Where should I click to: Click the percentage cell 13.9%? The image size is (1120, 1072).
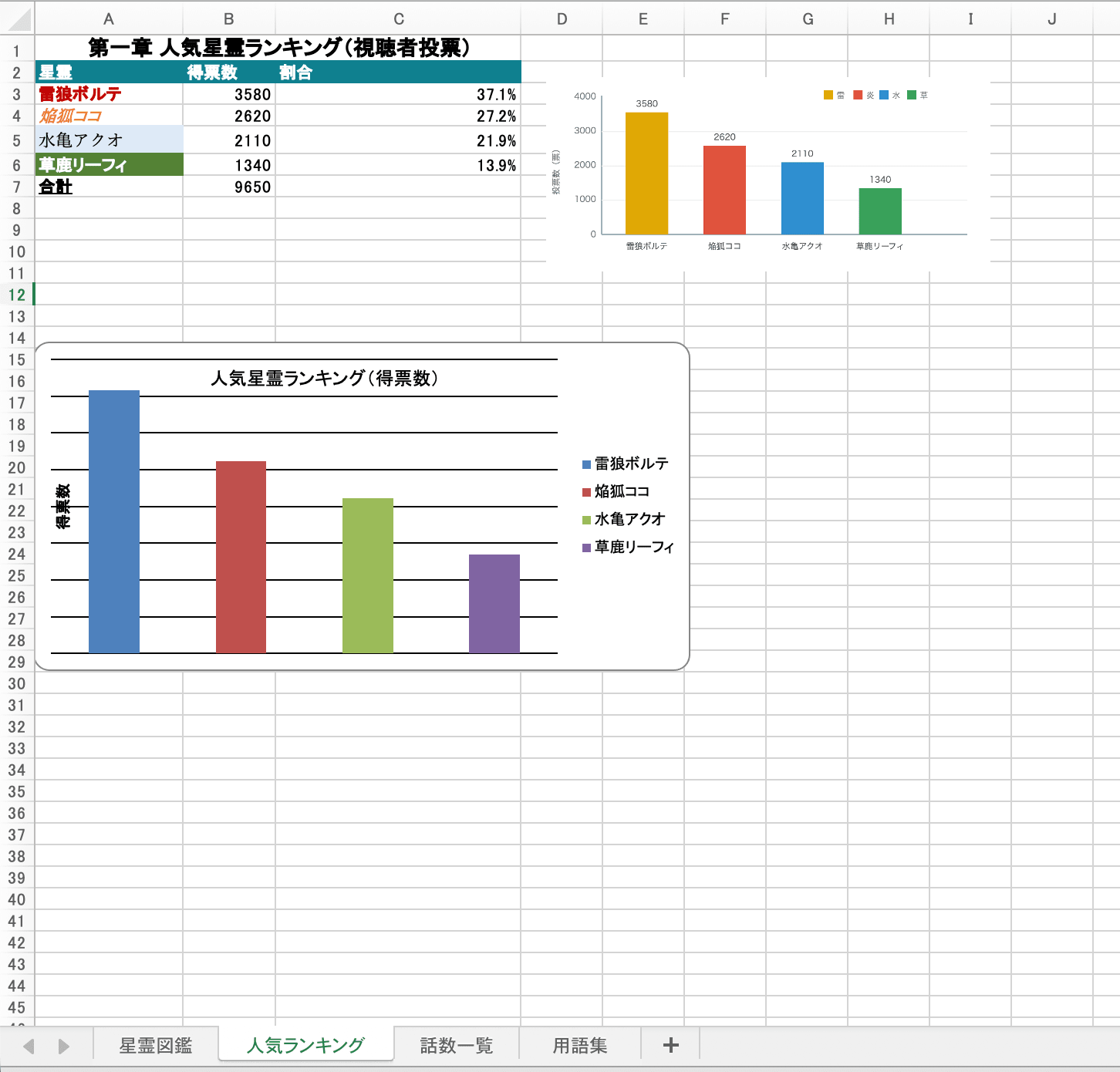pos(398,164)
